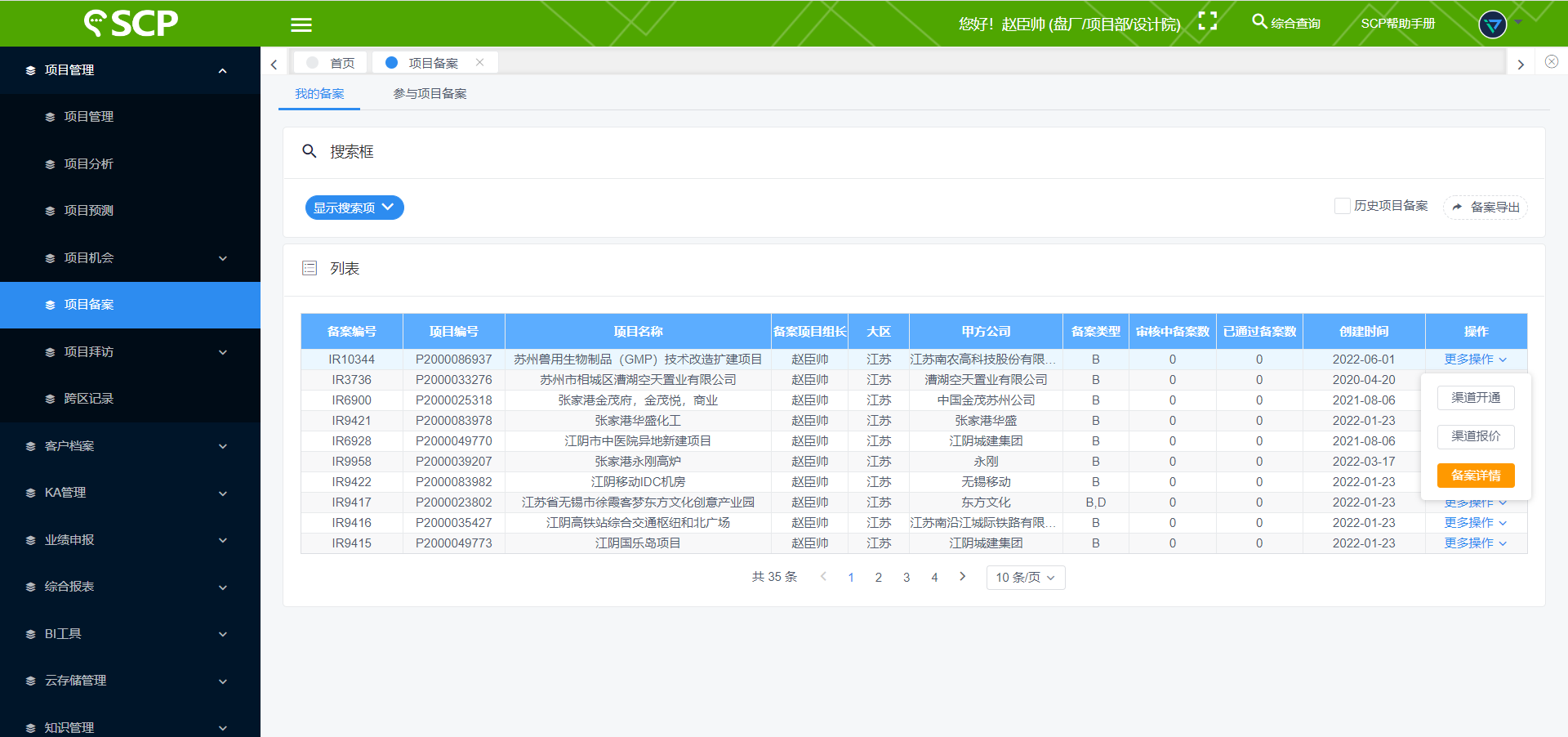Click project number P2000025318
The height and width of the screenshot is (737, 1568).
[x=454, y=400]
